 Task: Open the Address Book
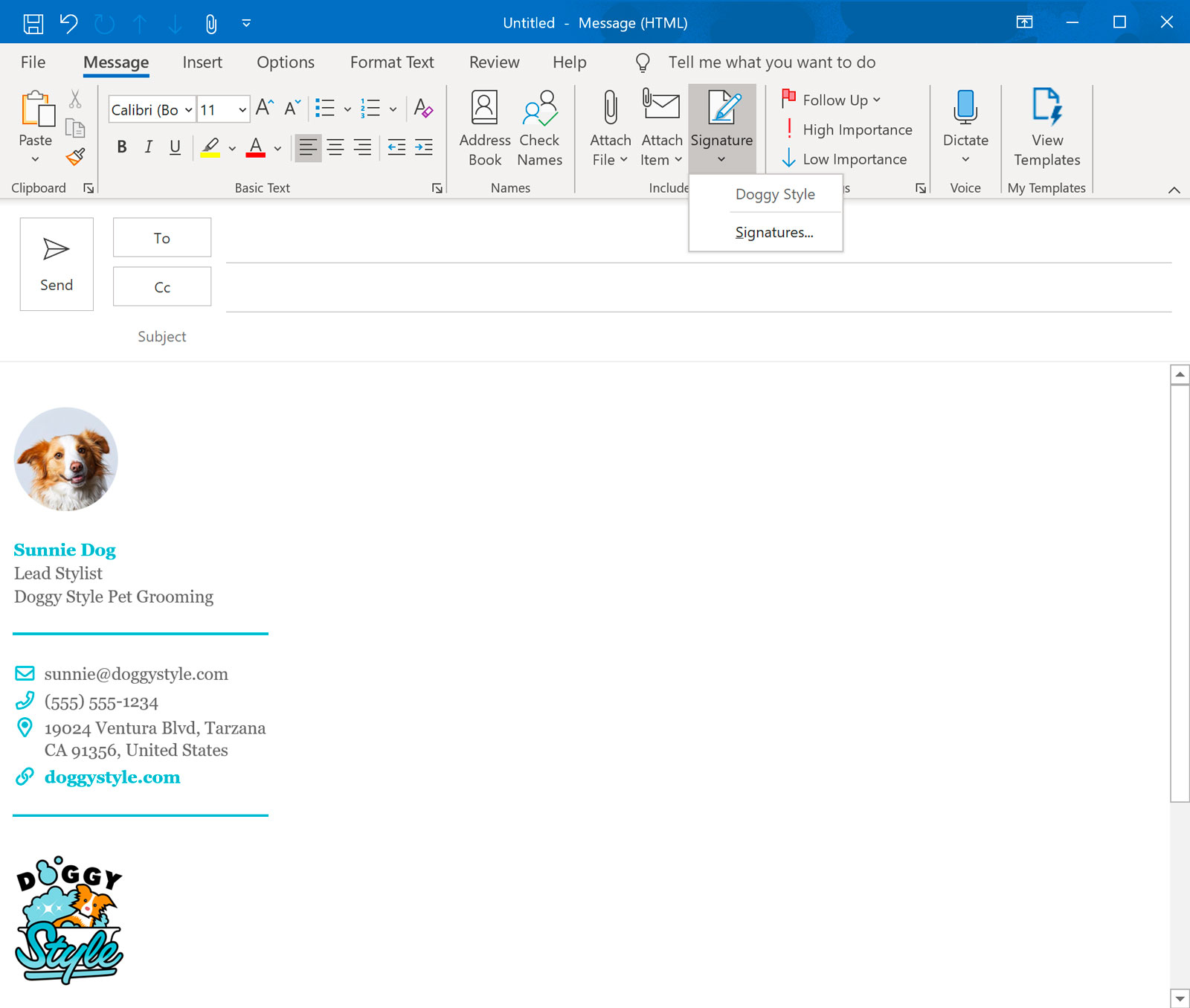(x=485, y=129)
